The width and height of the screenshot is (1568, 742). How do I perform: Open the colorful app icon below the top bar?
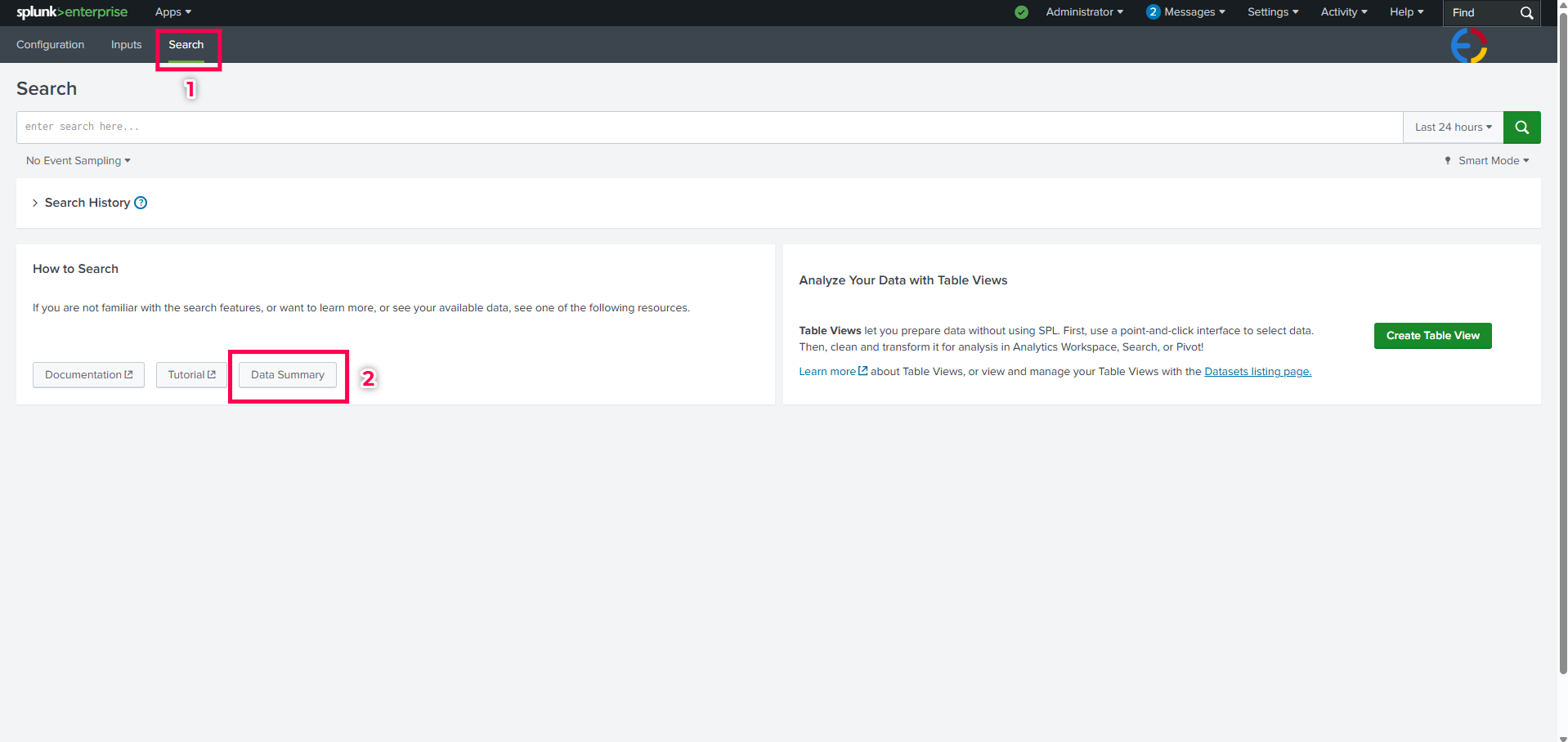point(1467,46)
